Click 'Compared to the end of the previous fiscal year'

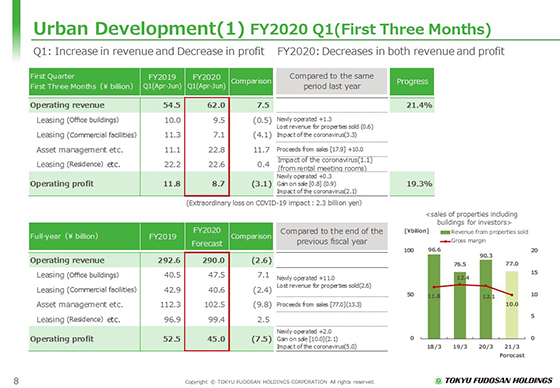pyautogui.click(x=332, y=236)
